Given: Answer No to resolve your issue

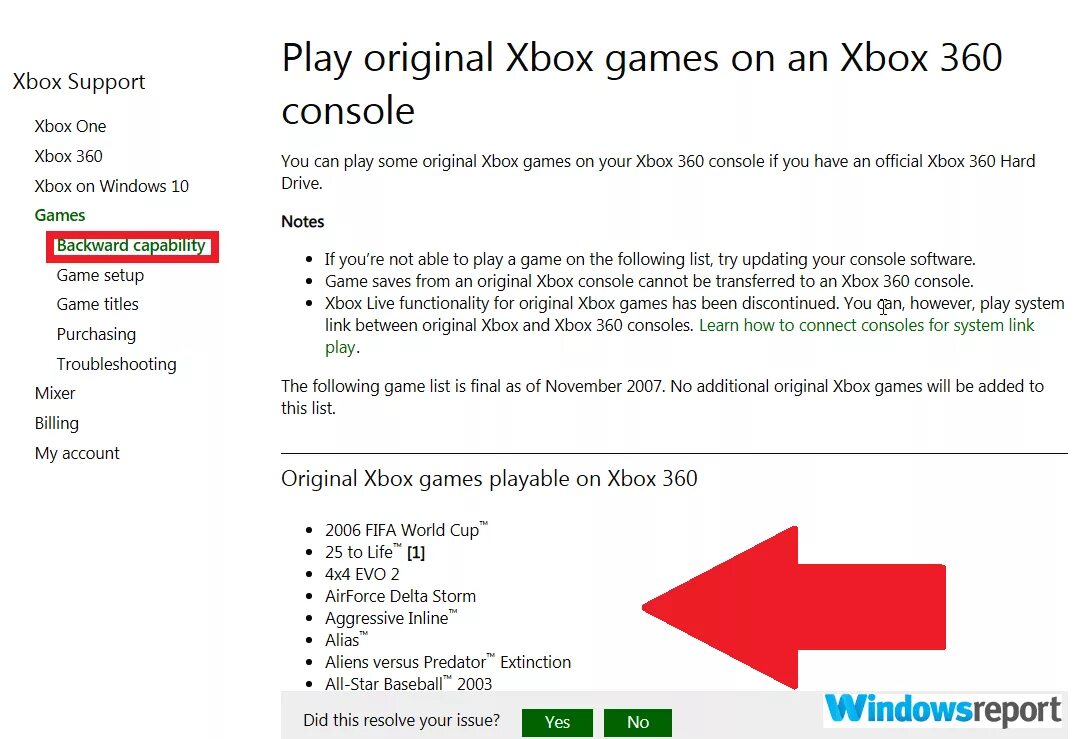Looking at the screenshot, I should coord(637,722).
